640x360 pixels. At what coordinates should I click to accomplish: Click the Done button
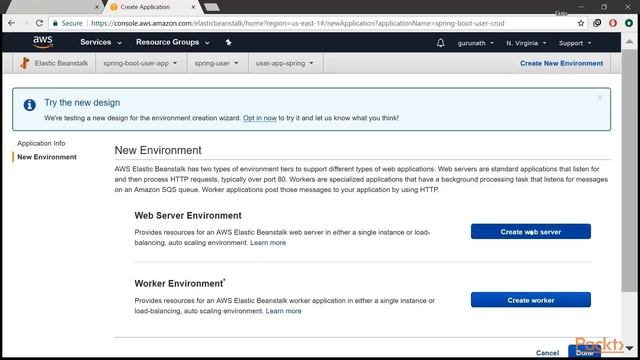pyautogui.click(x=584, y=352)
